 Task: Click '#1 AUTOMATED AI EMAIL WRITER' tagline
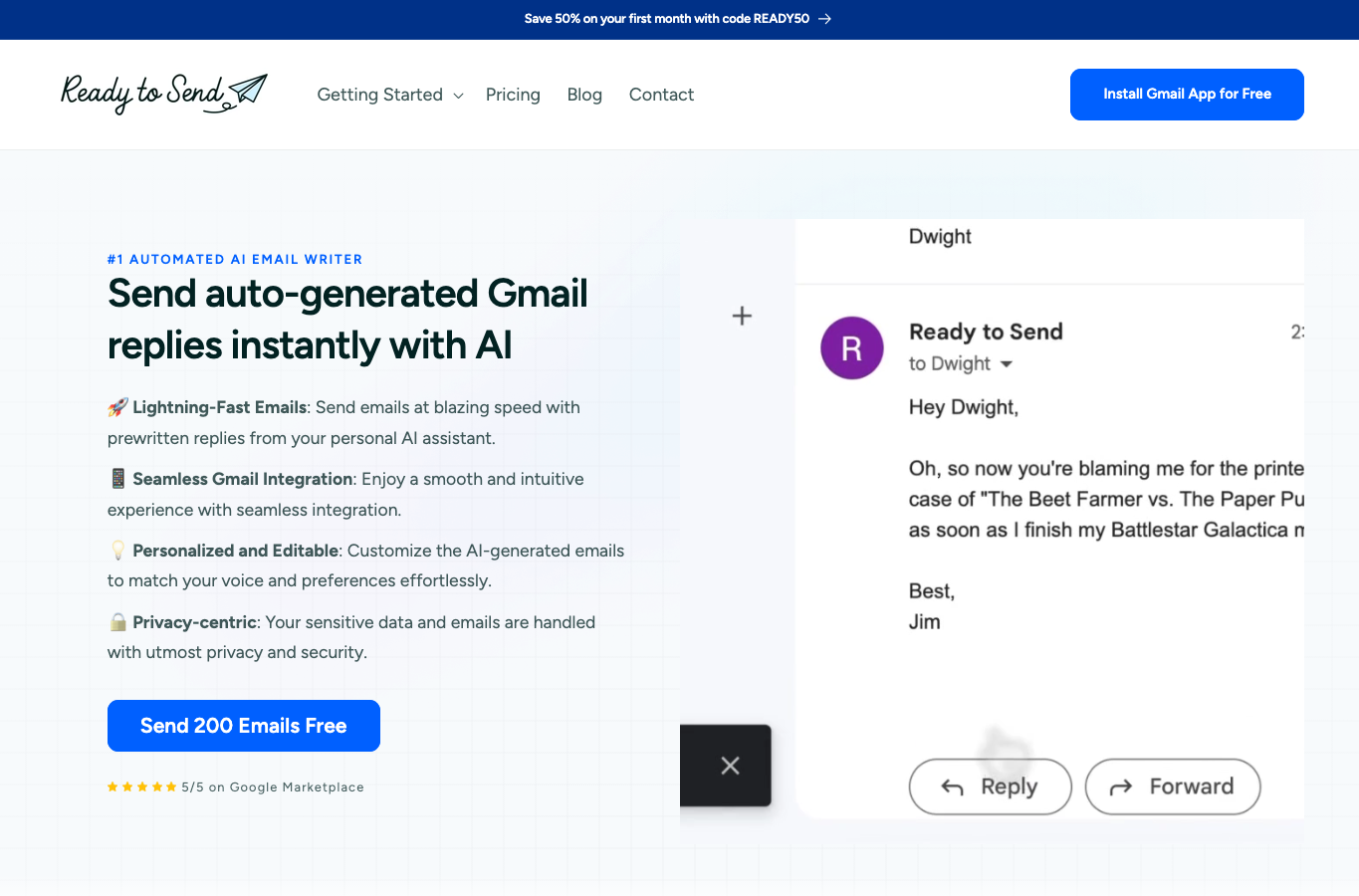click(x=235, y=259)
